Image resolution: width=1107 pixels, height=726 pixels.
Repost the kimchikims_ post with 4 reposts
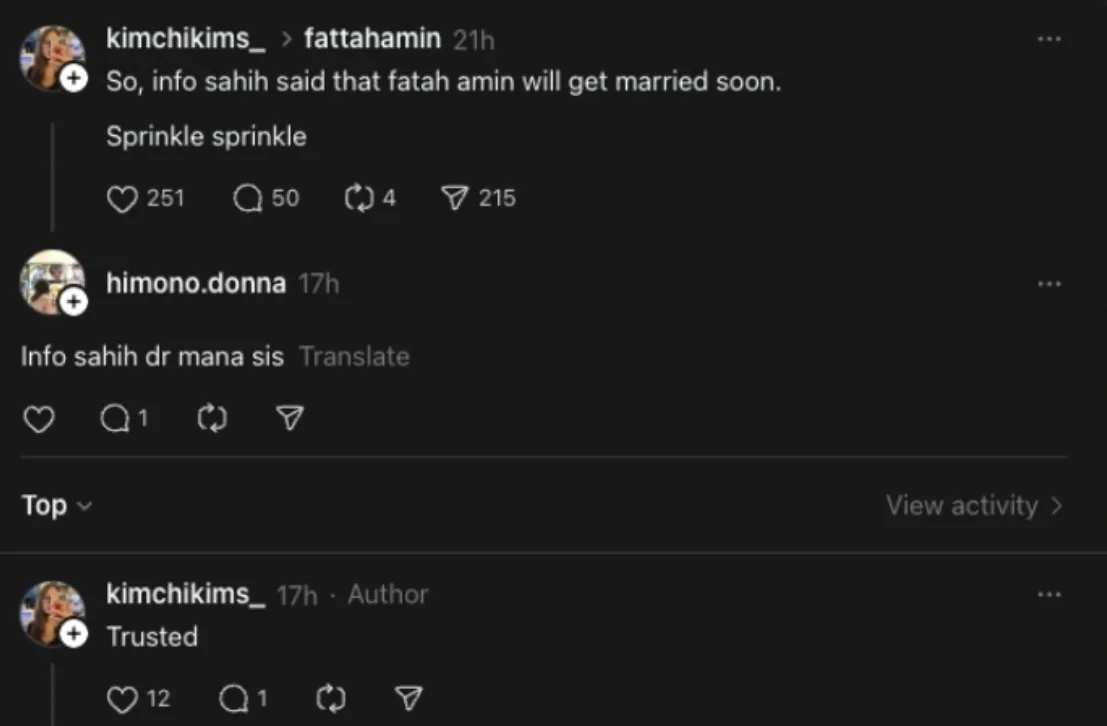pos(357,198)
